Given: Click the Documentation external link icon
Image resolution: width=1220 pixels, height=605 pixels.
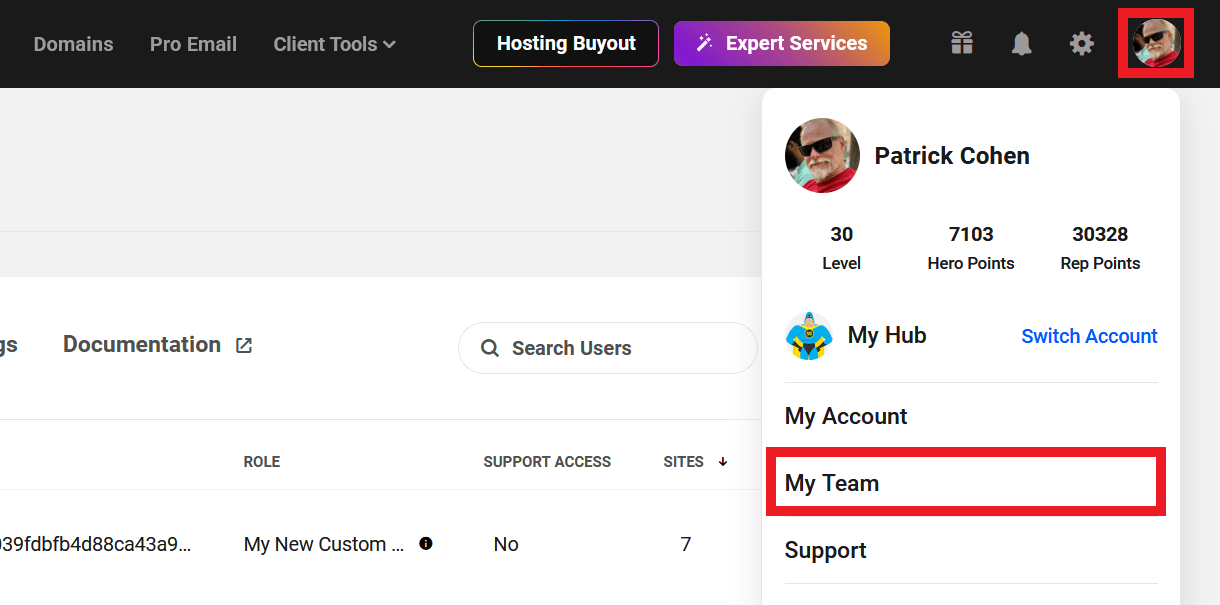Looking at the screenshot, I should 244,345.
